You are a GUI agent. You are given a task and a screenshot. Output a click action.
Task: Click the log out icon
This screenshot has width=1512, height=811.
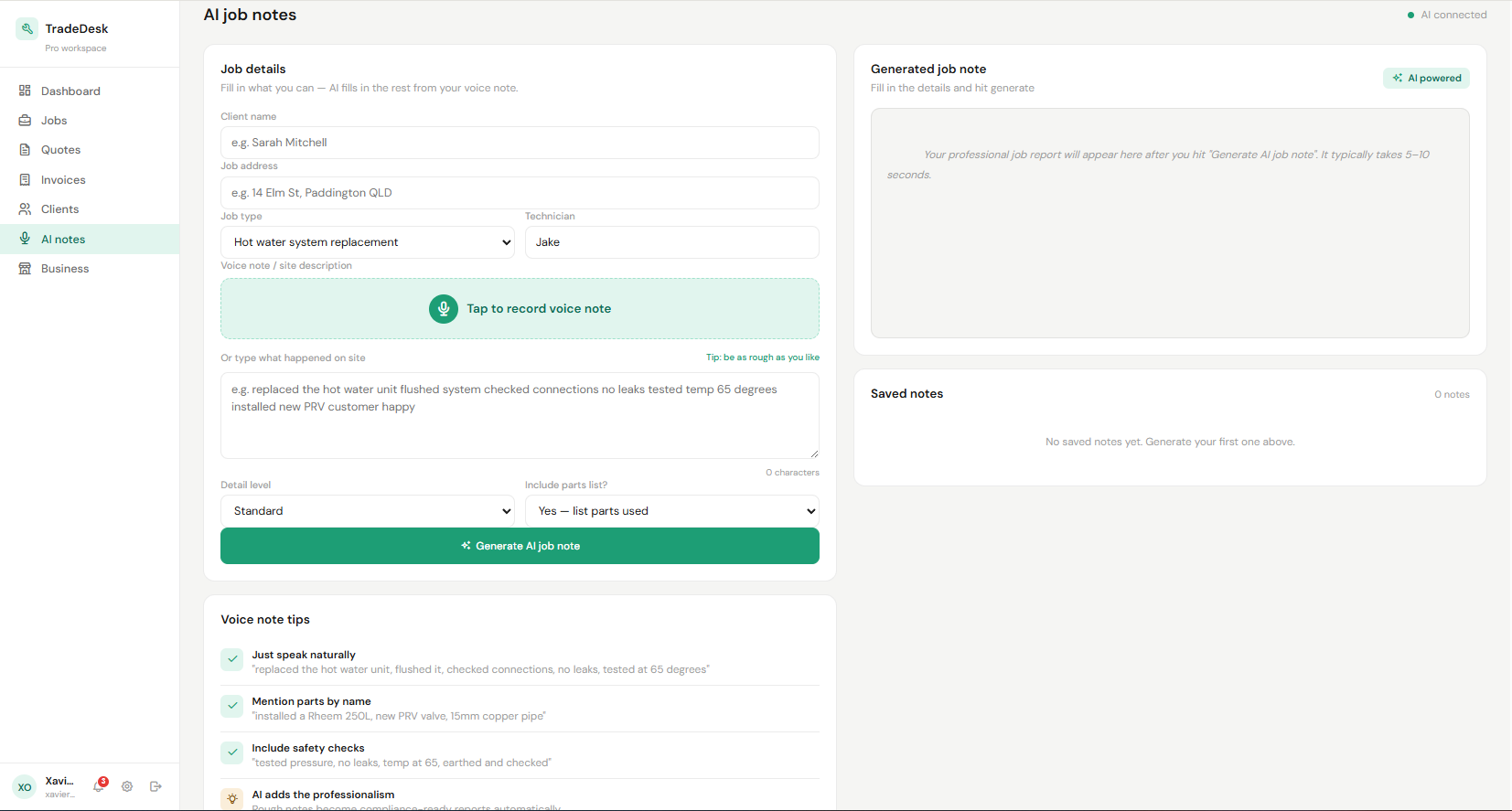click(x=155, y=786)
